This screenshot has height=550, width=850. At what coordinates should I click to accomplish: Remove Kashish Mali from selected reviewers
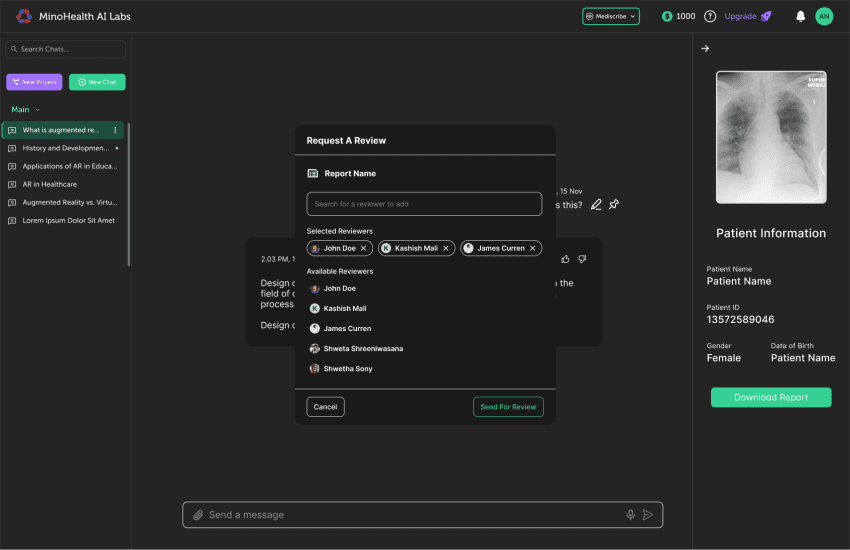pos(446,248)
